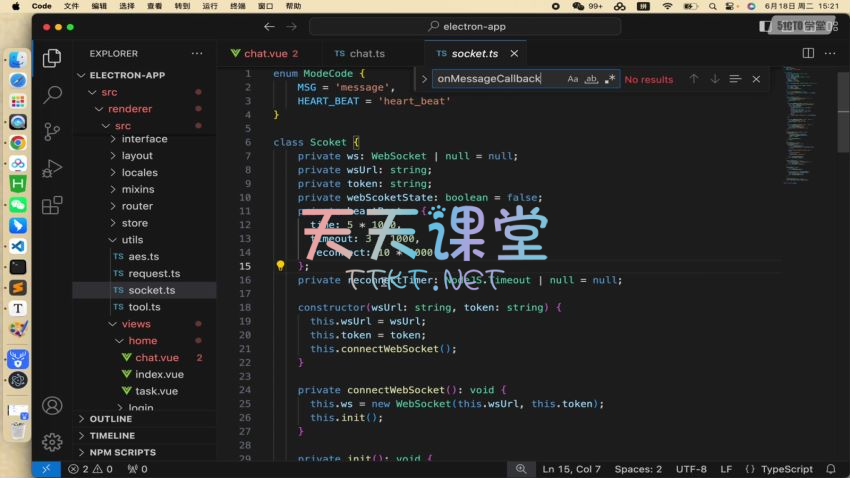
Task: Open the 终端 menu in menu bar
Action: pos(237,6)
